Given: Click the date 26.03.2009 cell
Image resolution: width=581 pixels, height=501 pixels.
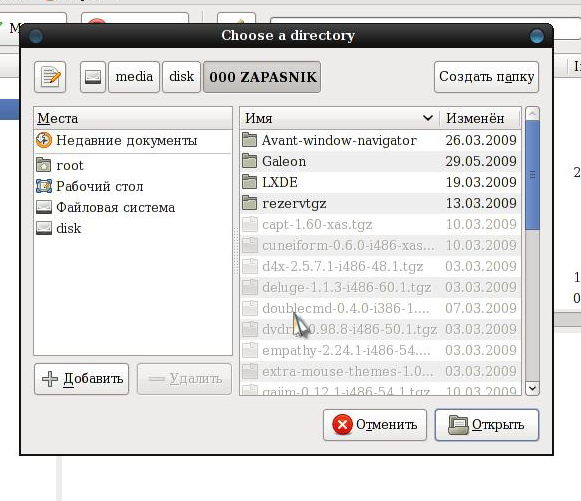Looking at the screenshot, I should coord(481,140).
